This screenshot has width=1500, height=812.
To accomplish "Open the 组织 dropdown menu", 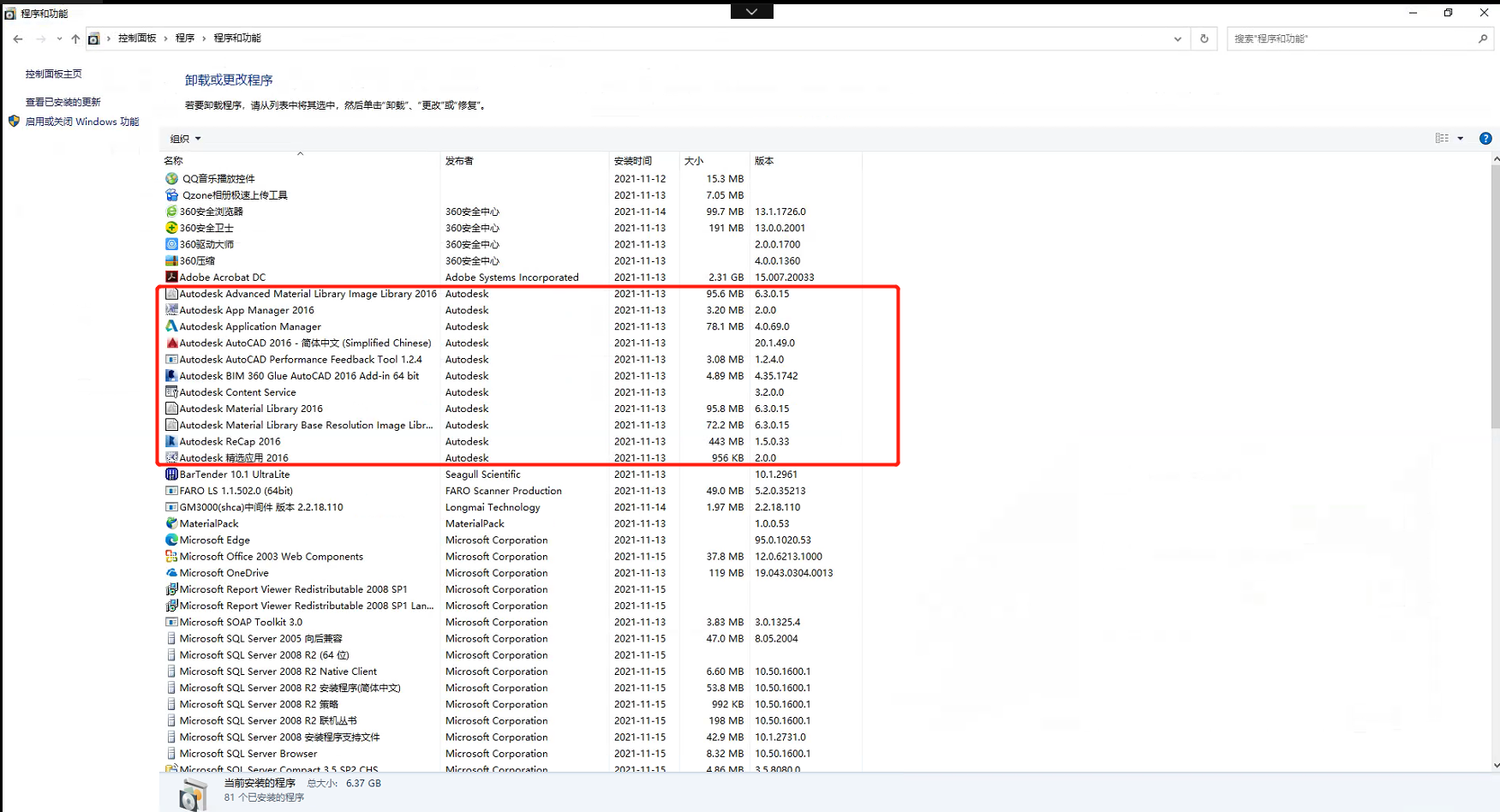I will pos(185,139).
